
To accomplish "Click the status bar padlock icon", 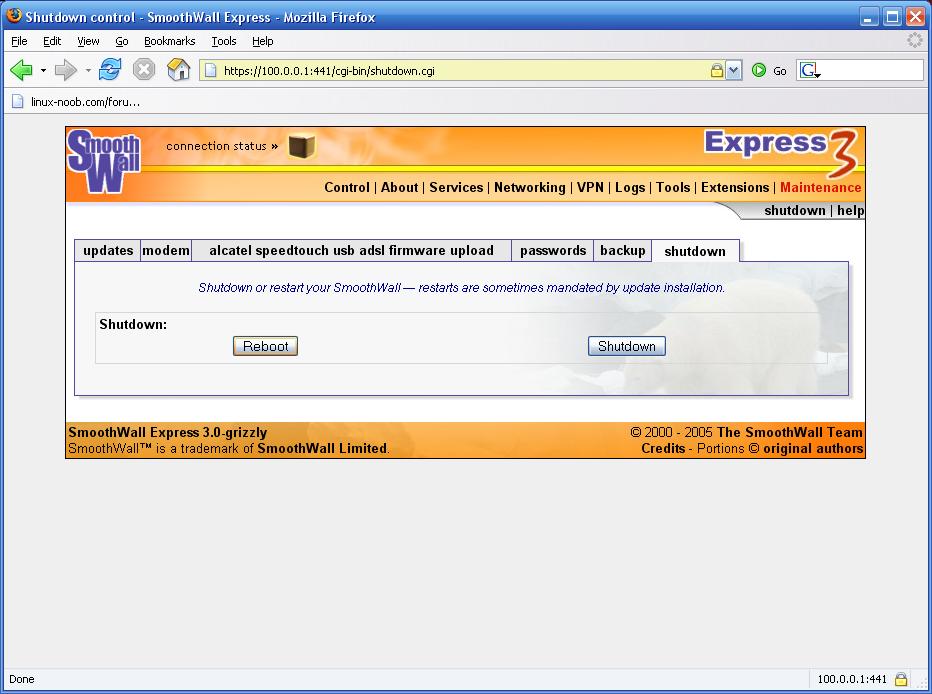I will [901, 679].
